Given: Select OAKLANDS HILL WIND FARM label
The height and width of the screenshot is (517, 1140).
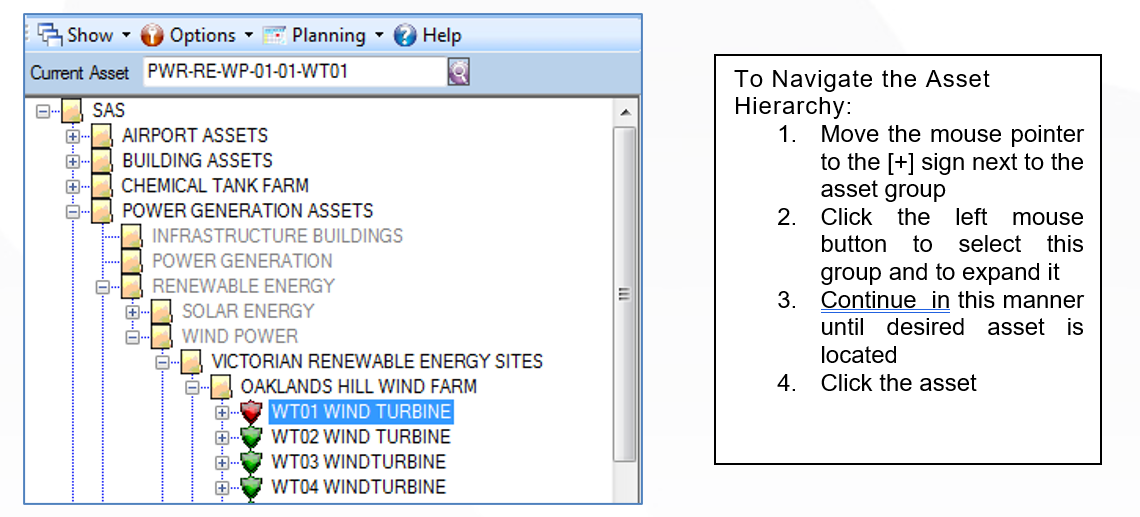Looking at the screenshot, I should click(x=358, y=386).
